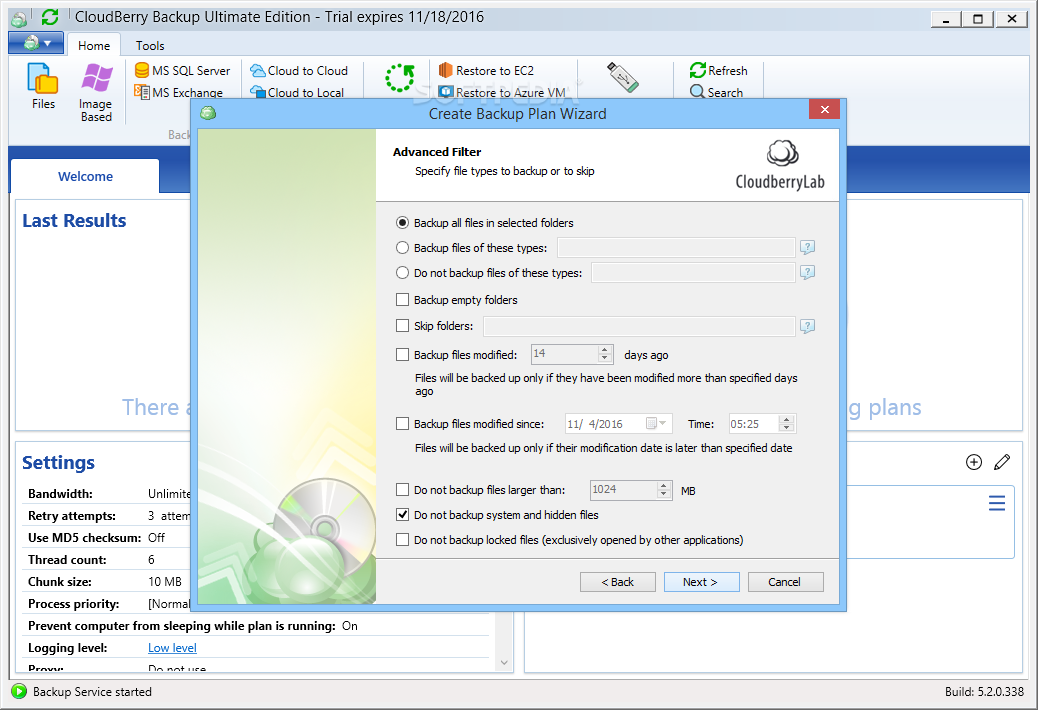Decrease the days ago spinner value
Viewport: 1038px width, 710px height.
pyautogui.click(x=604, y=359)
